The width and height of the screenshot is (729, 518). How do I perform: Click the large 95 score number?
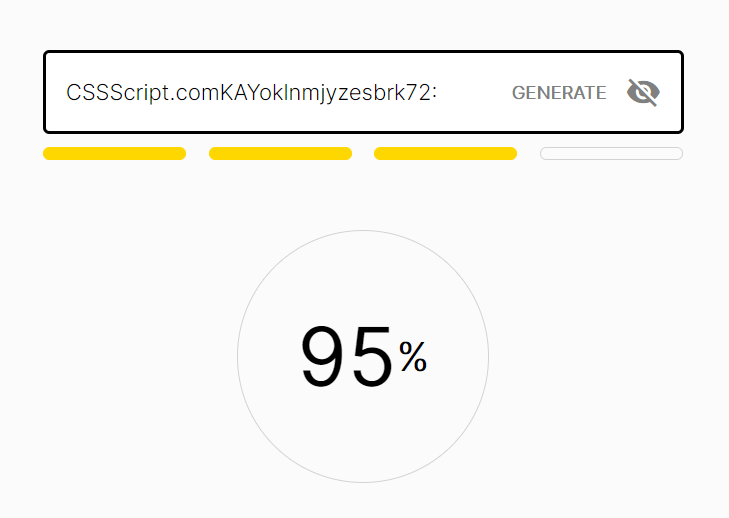tap(346, 358)
